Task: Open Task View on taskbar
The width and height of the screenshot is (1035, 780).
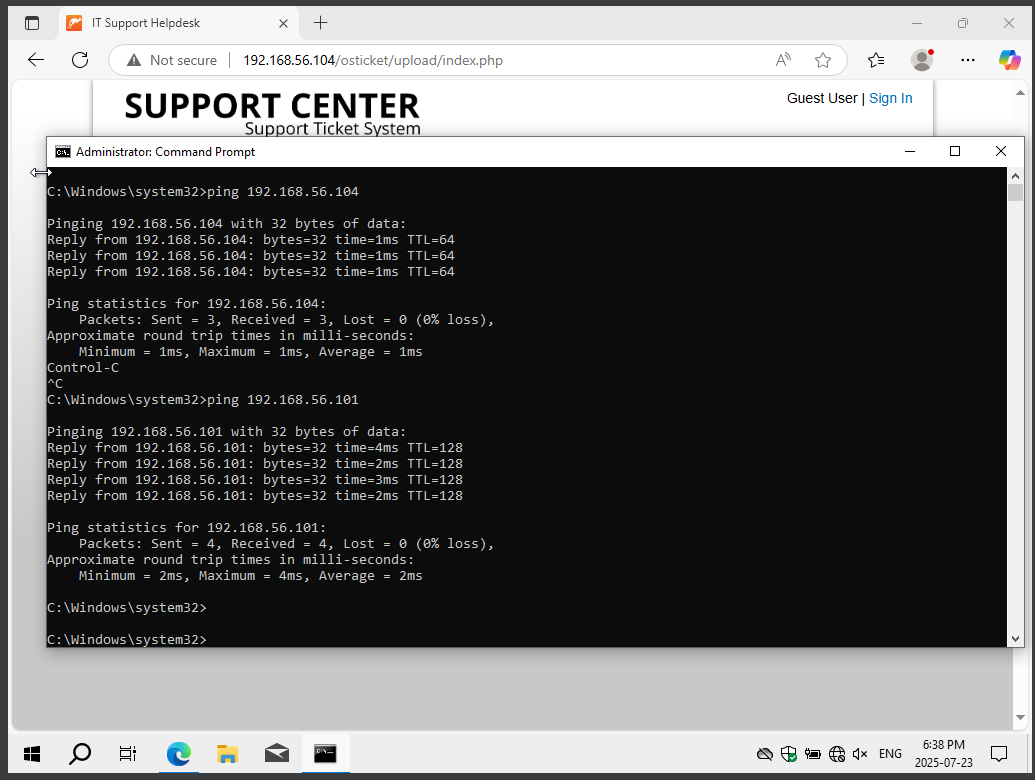Action: [x=127, y=754]
